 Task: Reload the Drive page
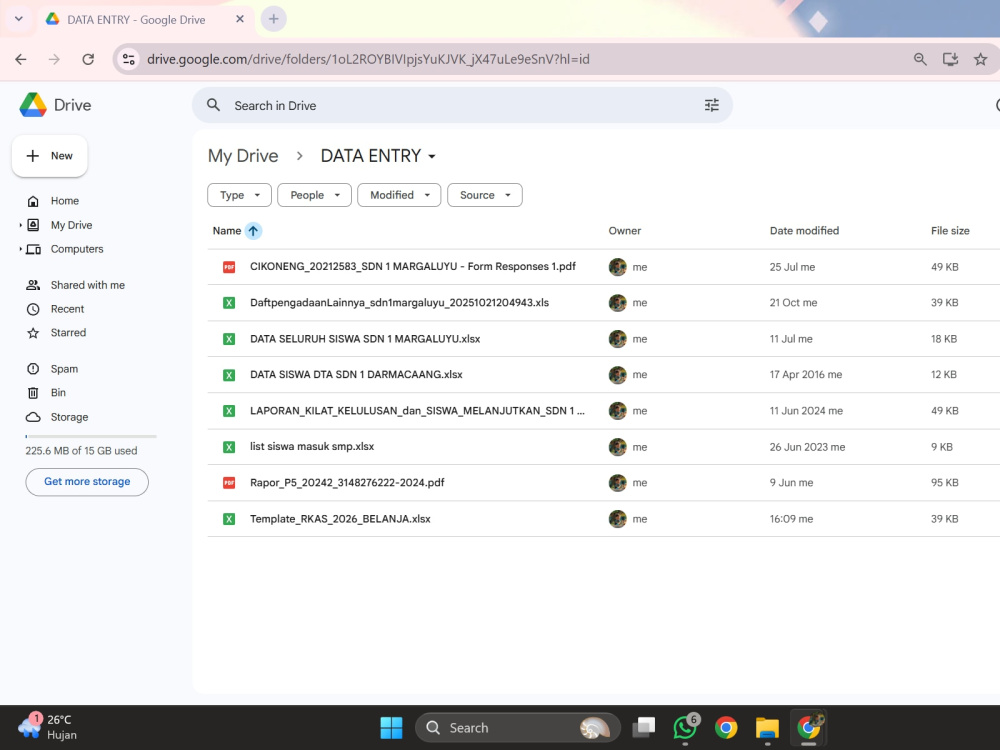point(88,59)
